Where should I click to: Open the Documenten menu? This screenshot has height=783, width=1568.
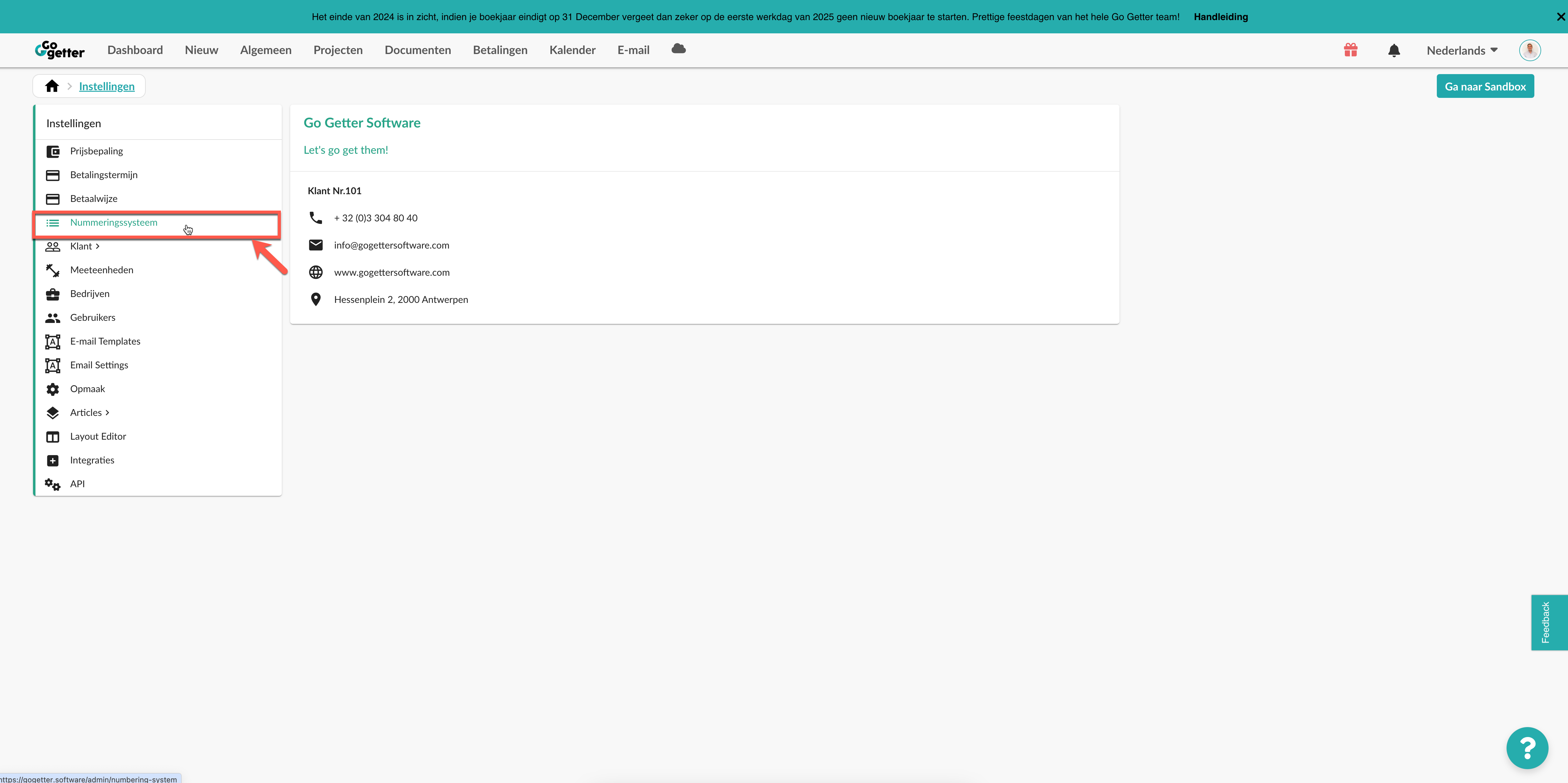[x=418, y=50]
